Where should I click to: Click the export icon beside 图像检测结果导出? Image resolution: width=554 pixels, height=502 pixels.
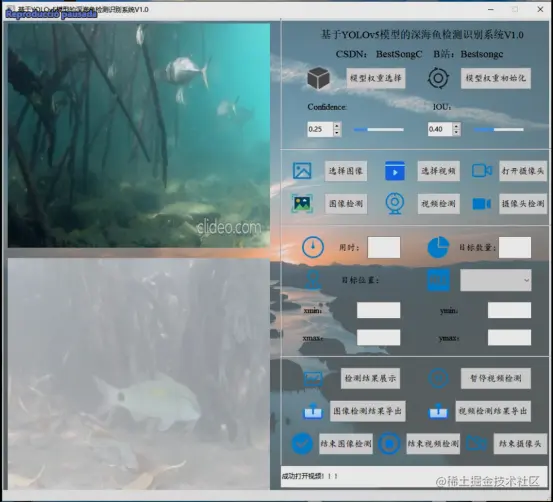[x=313, y=411]
